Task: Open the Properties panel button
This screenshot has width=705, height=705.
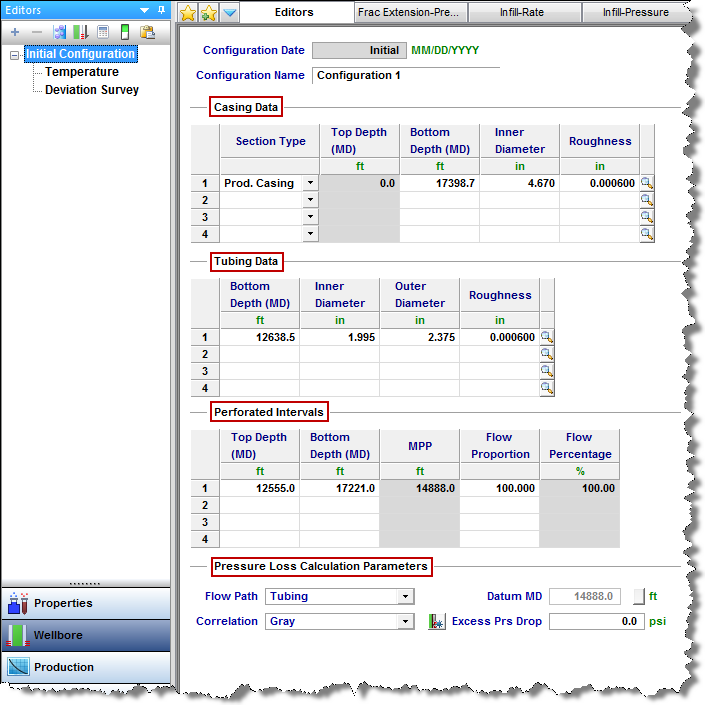Action: (86, 603)
